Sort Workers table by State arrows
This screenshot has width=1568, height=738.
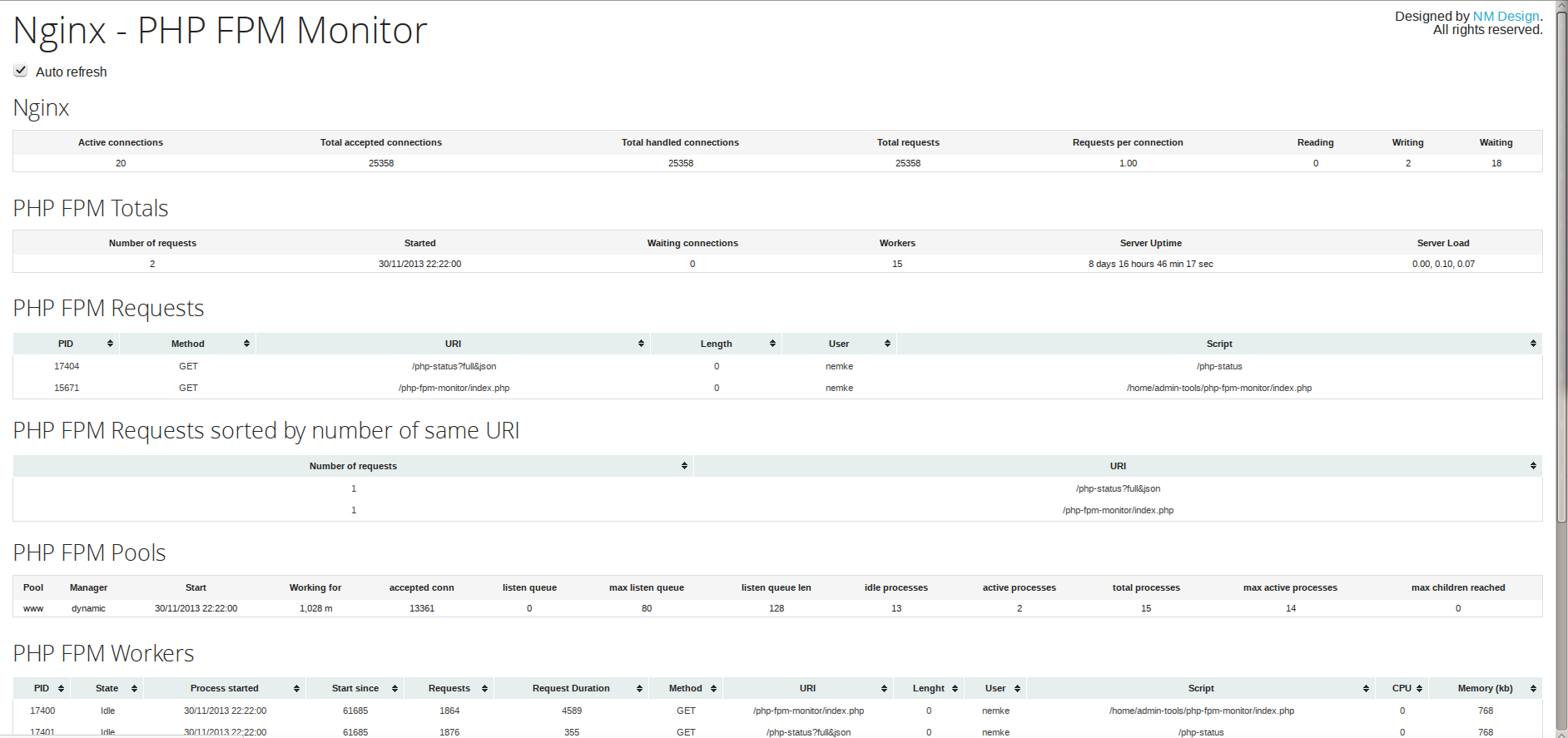tap(134, 688)
